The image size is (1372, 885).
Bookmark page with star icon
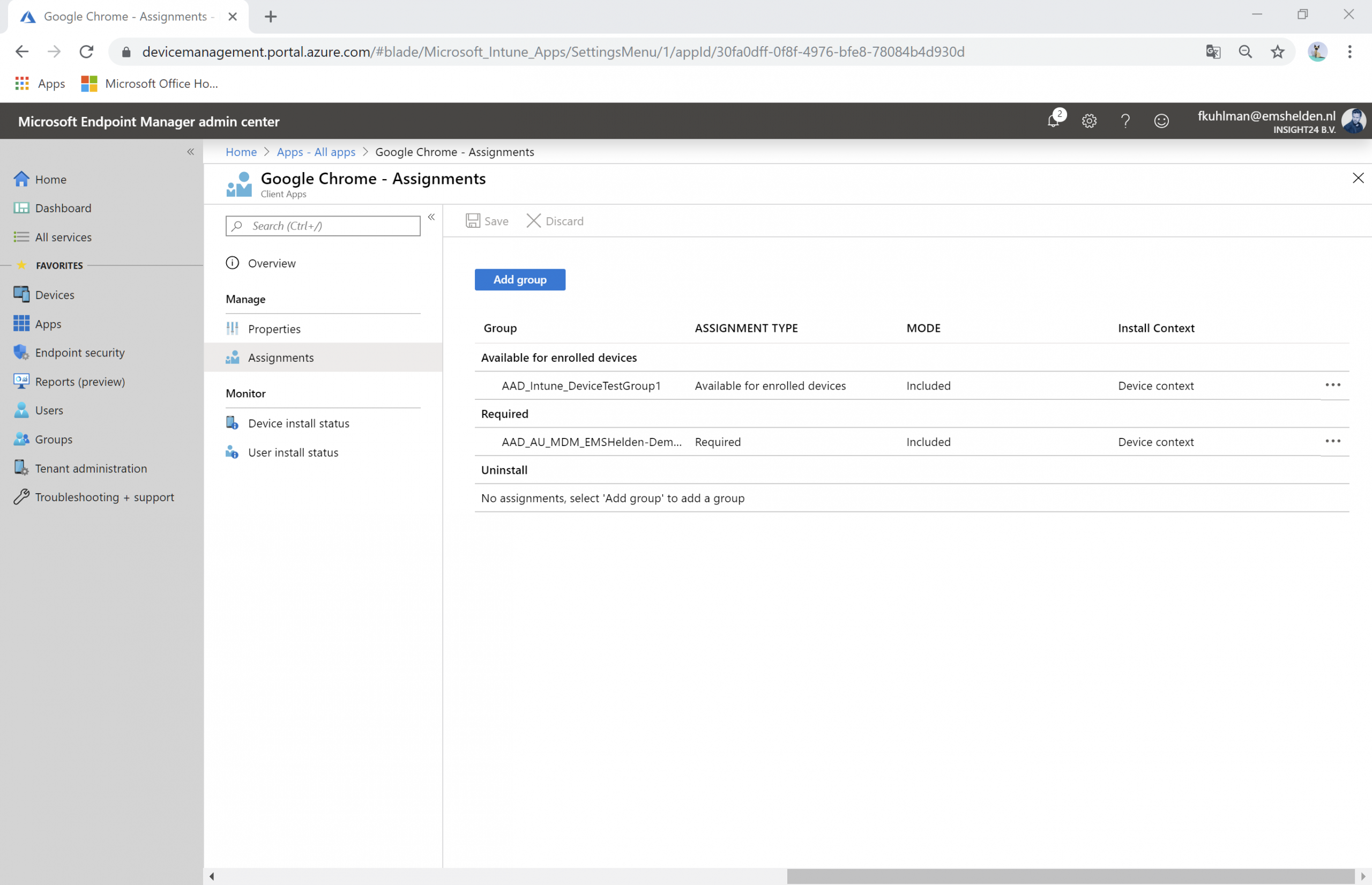tap(1277, 51)
